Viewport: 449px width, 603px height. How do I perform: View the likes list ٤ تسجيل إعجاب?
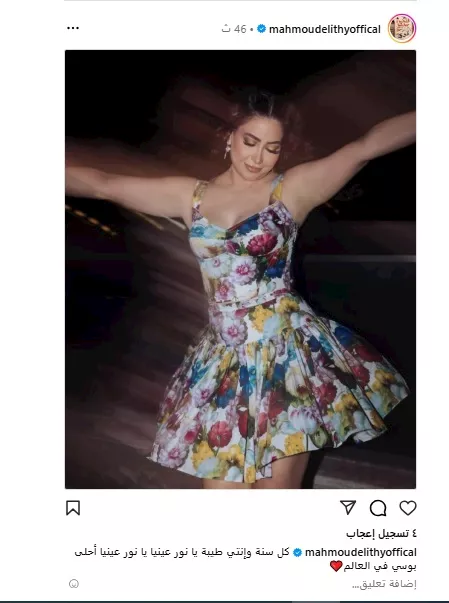(381, 533)
